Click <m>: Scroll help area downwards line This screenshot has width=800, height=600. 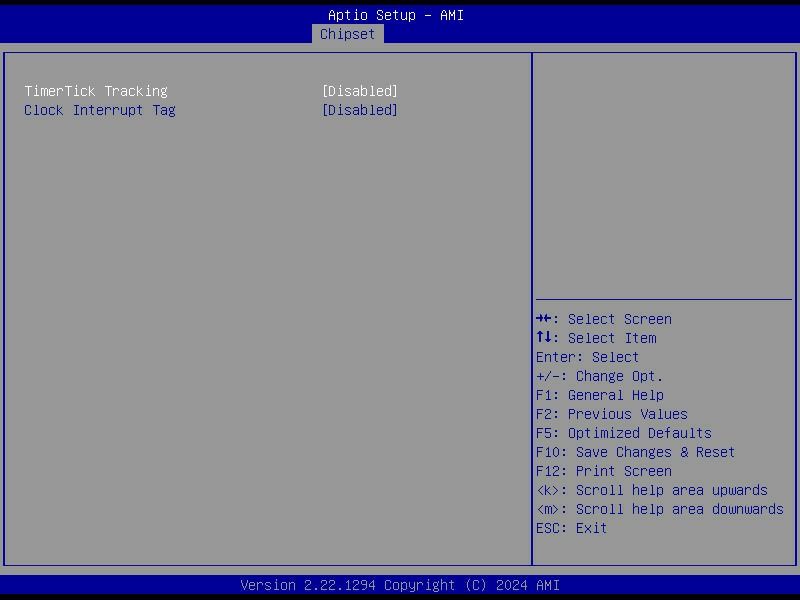[660, 509]
